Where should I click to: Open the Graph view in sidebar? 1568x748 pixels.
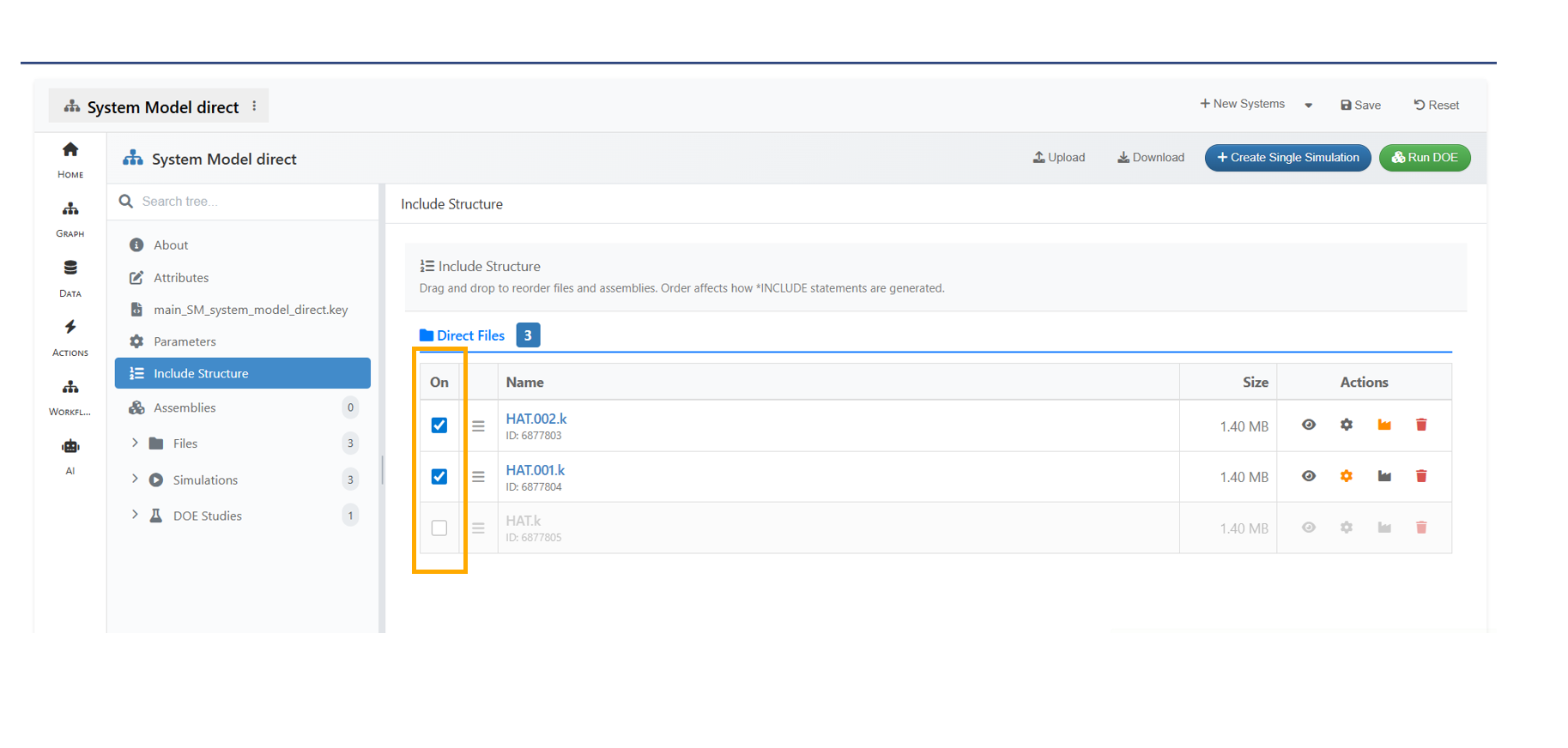pos(70,210)
